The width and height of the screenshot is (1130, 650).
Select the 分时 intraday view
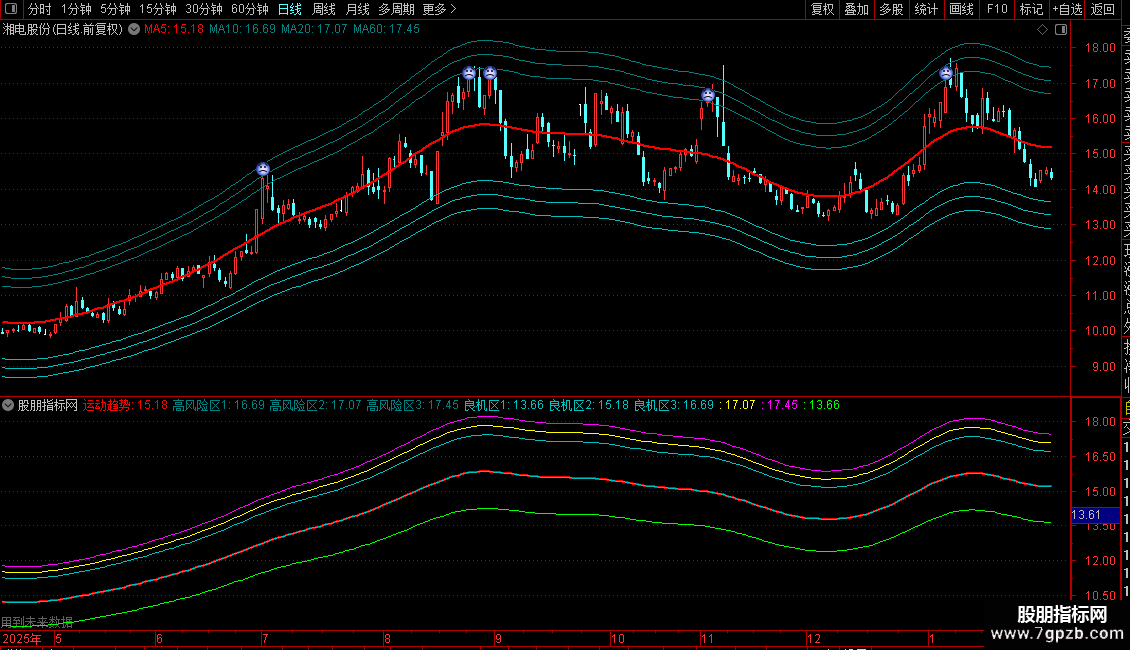tap(40, 9)
